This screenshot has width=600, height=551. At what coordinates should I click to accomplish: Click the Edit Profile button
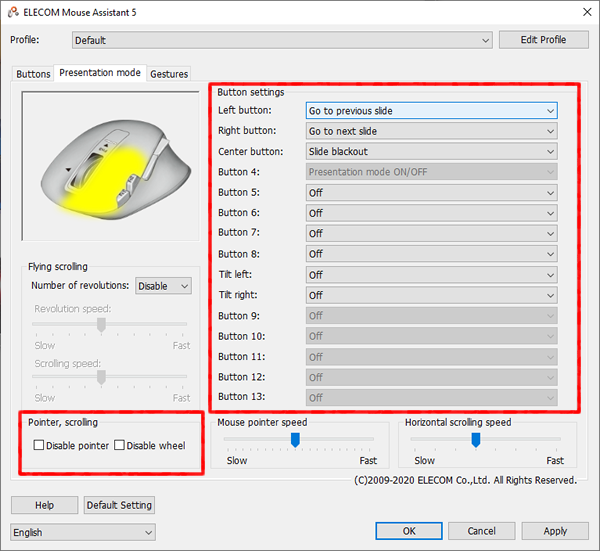(543, 40)
